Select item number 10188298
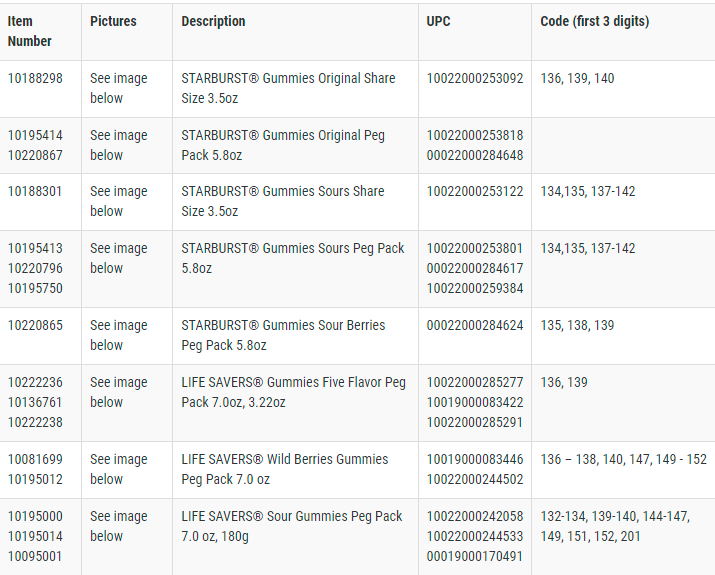Image resolution: width=715 pixels, height=575 pixels. [x=35, y=78]
